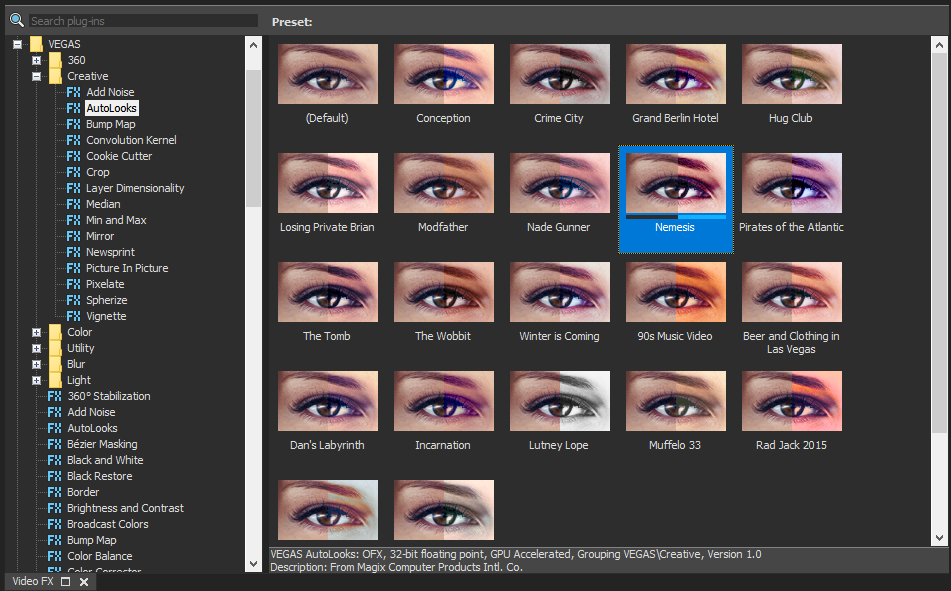The width and height of the screenshot is (951, 591).
Task: Click the FX icon beside Broadcast Colors
Action: coord(55,524)
